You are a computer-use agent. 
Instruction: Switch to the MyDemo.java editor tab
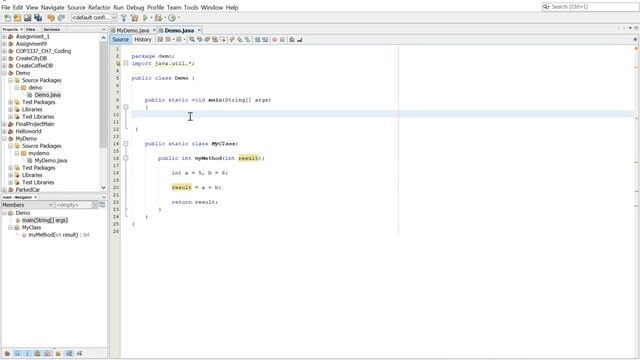[x=133, y=31]
